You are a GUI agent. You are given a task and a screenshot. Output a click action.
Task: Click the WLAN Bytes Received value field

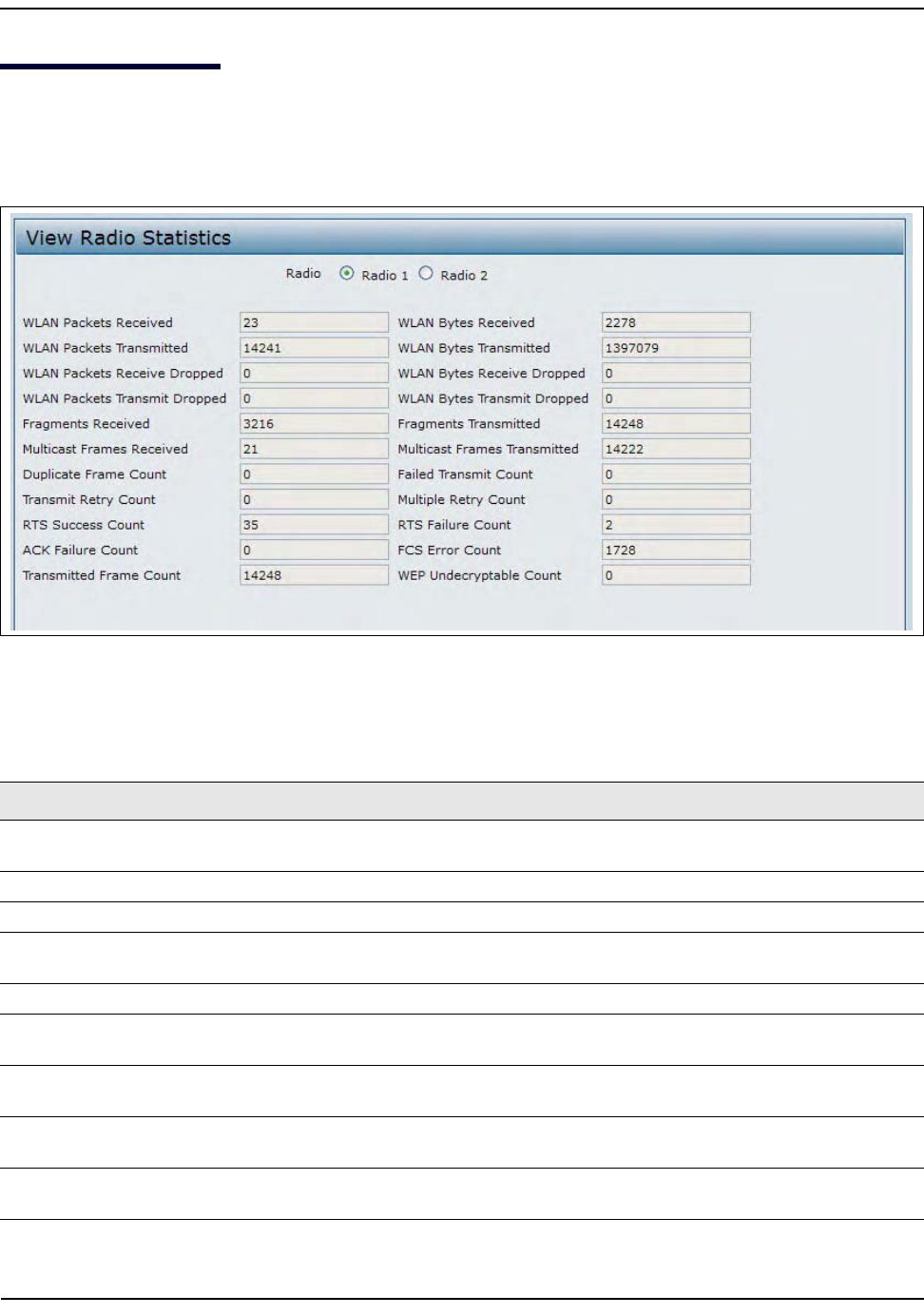(x=676, y=322)
